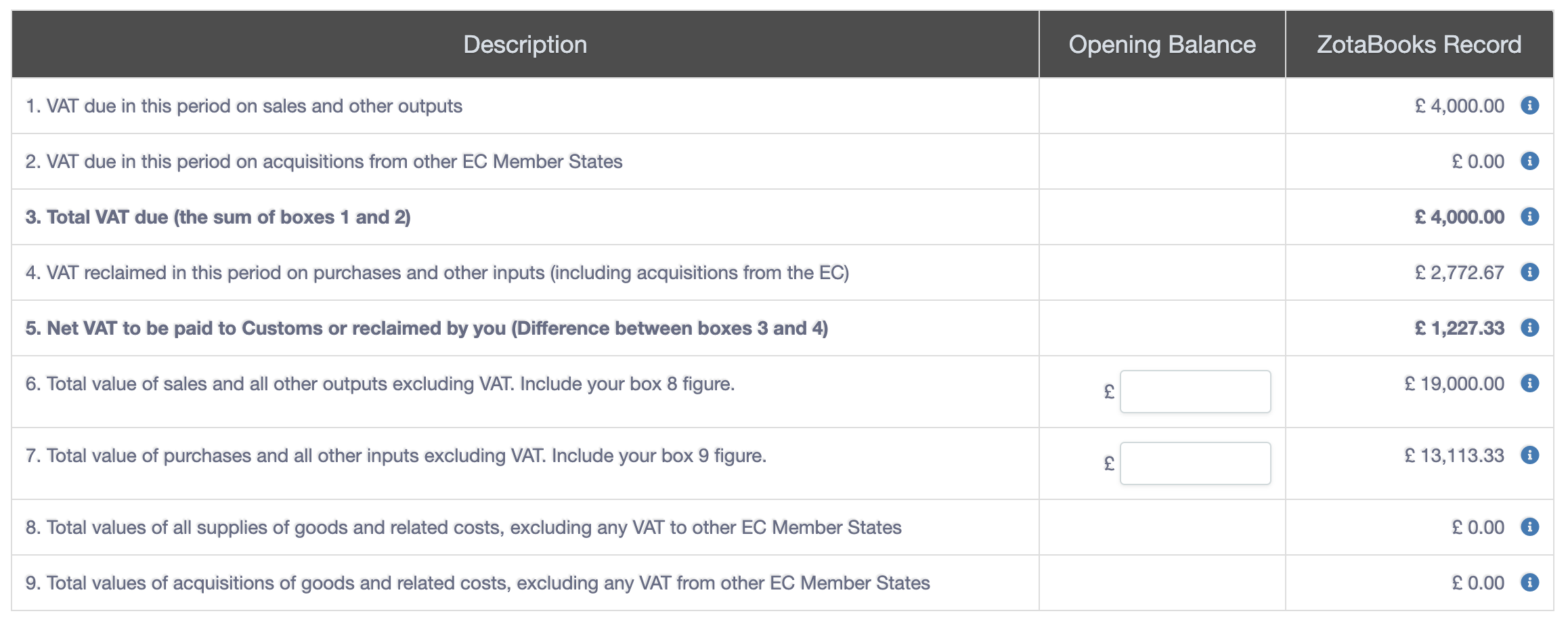
Task: Click info icon beside £ 19,000.00
Action: (x=1529, y=383)
